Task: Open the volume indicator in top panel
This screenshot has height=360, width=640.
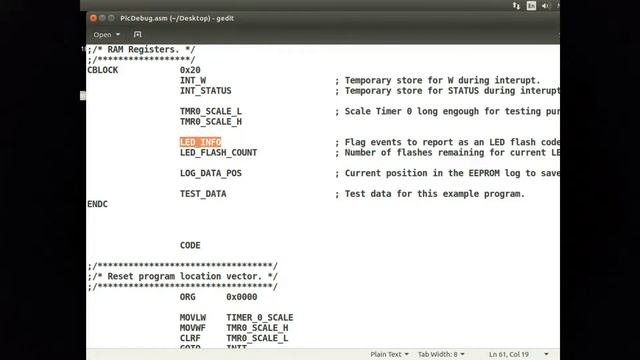Action: point(545,6)
